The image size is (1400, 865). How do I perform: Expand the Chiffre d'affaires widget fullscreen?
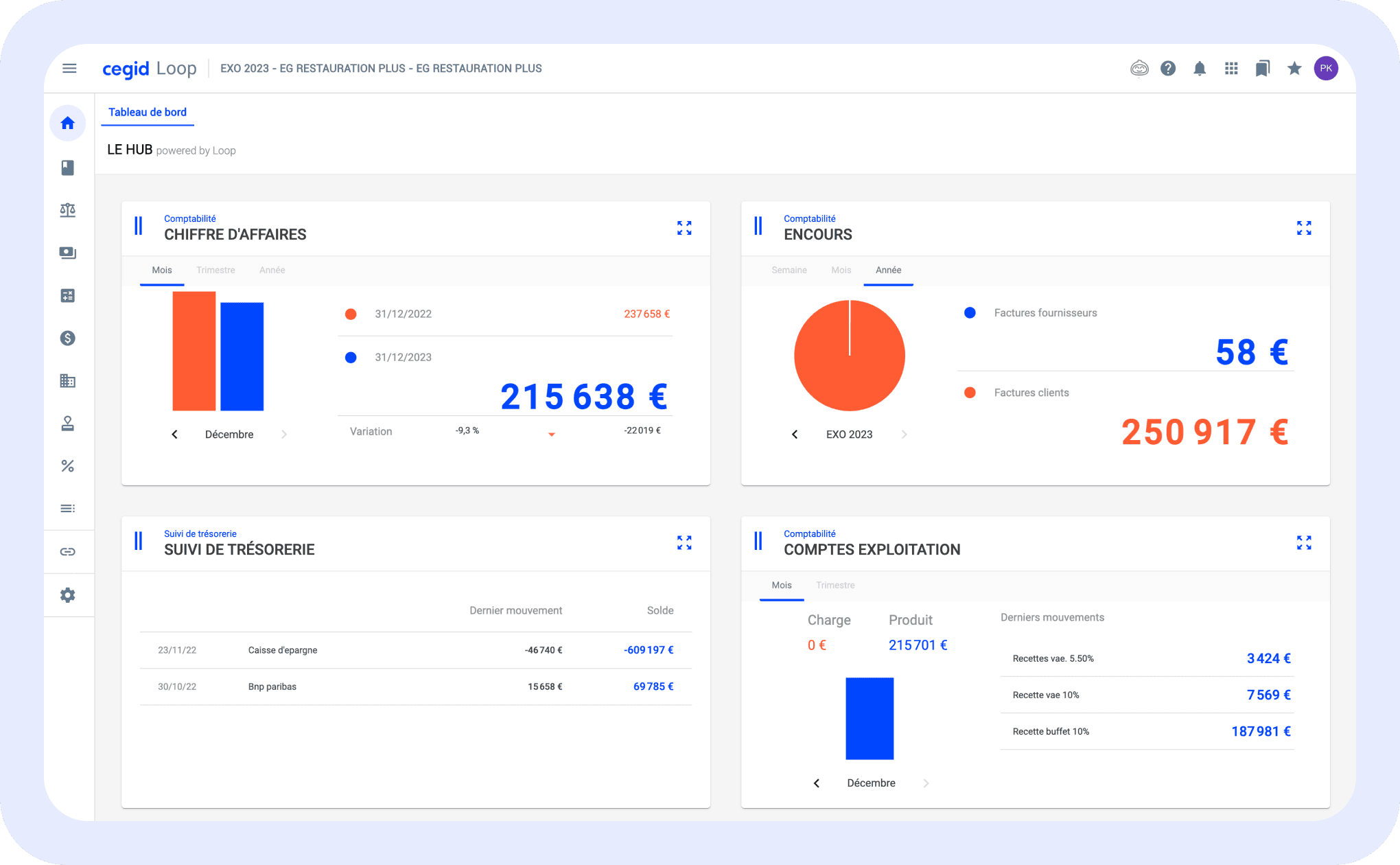[684, 228]
